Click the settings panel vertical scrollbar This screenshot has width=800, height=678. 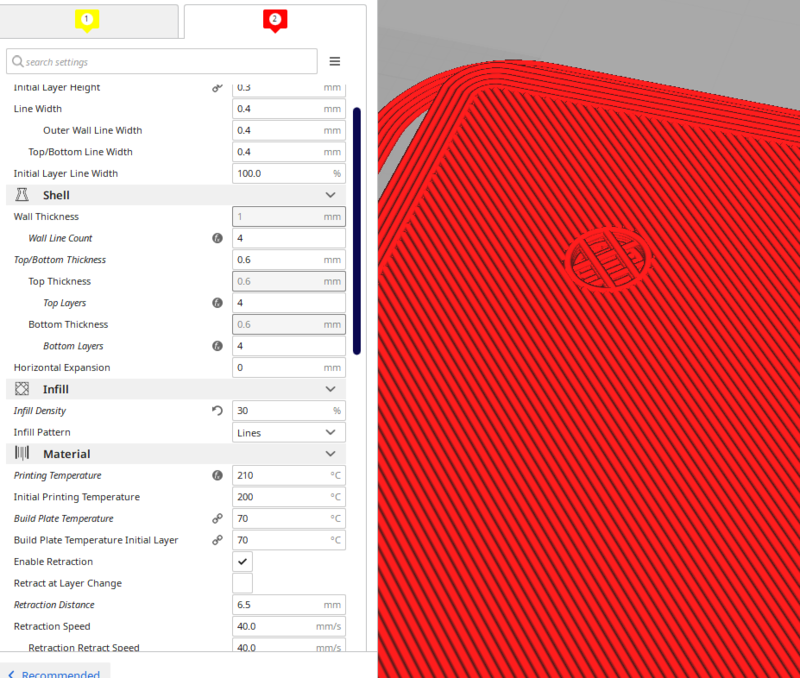pyautogui.click(x=357, y=231)
